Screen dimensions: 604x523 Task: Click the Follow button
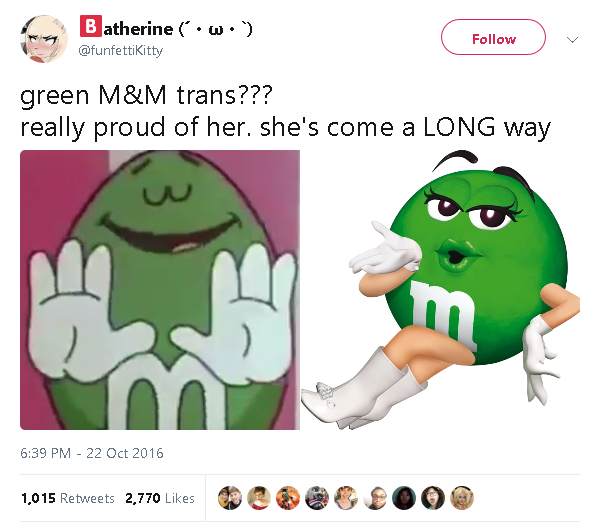click(x=493, y=37)
